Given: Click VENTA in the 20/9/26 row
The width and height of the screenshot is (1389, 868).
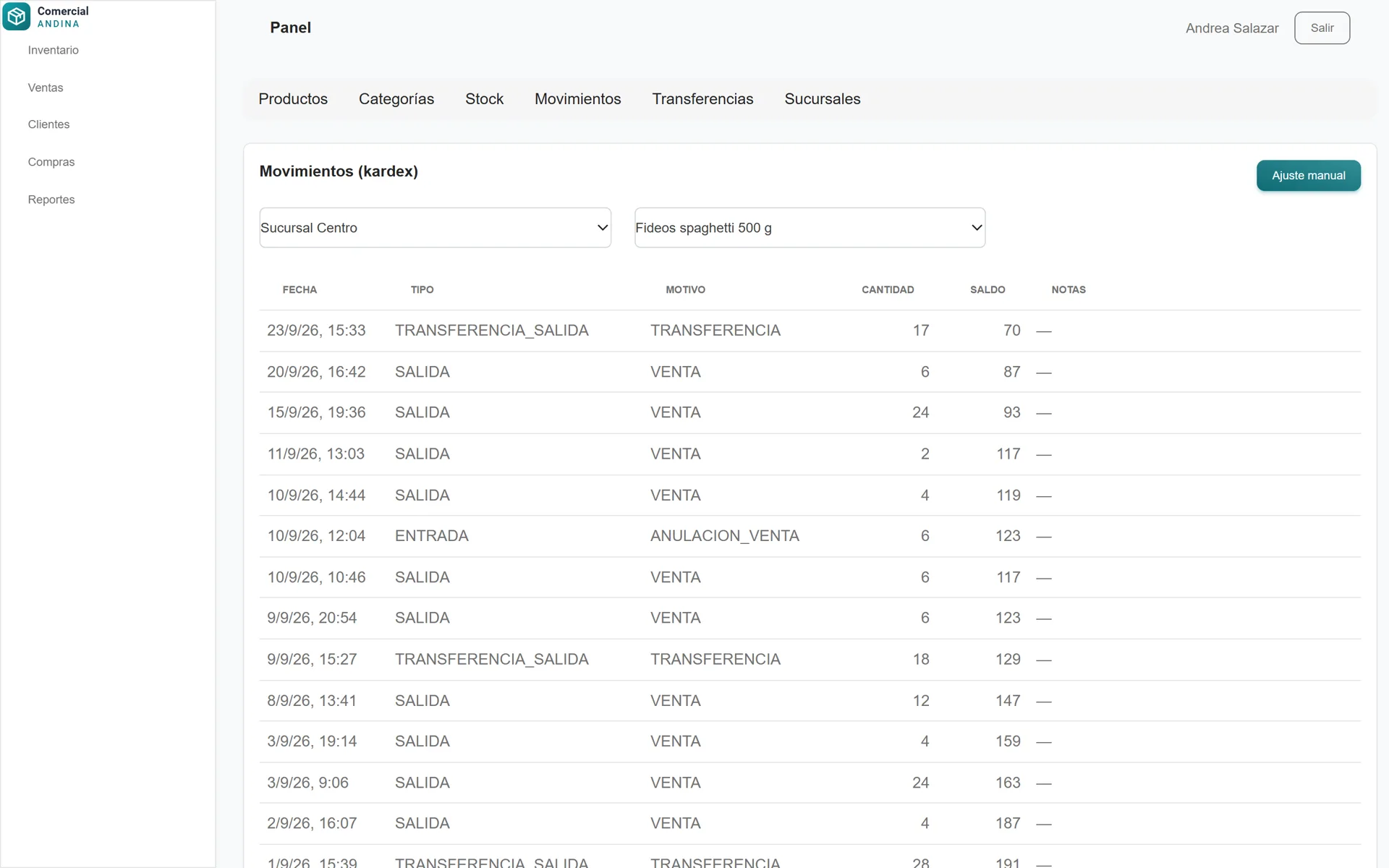Looking at the screenshot, I should (x=675, y=372).
